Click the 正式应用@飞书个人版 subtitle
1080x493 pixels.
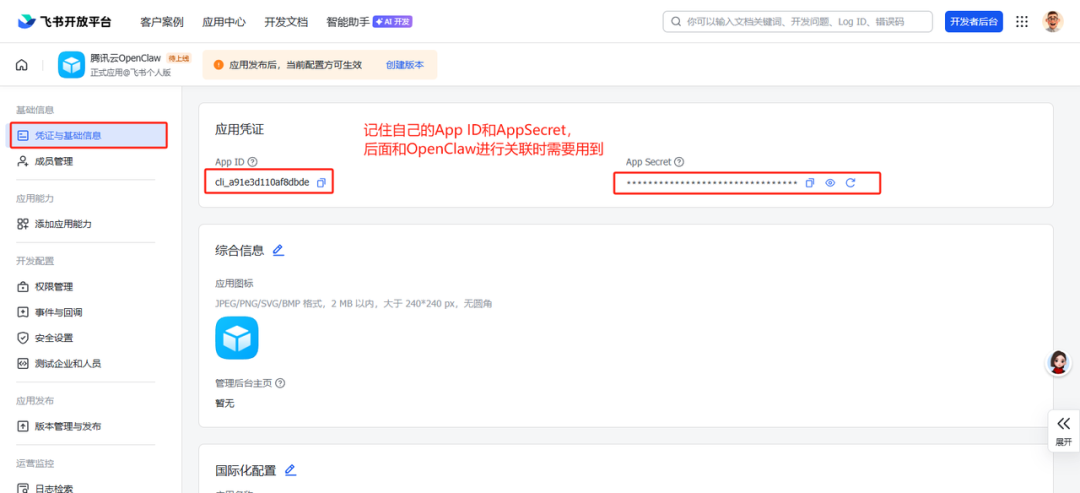coord(130,72)
